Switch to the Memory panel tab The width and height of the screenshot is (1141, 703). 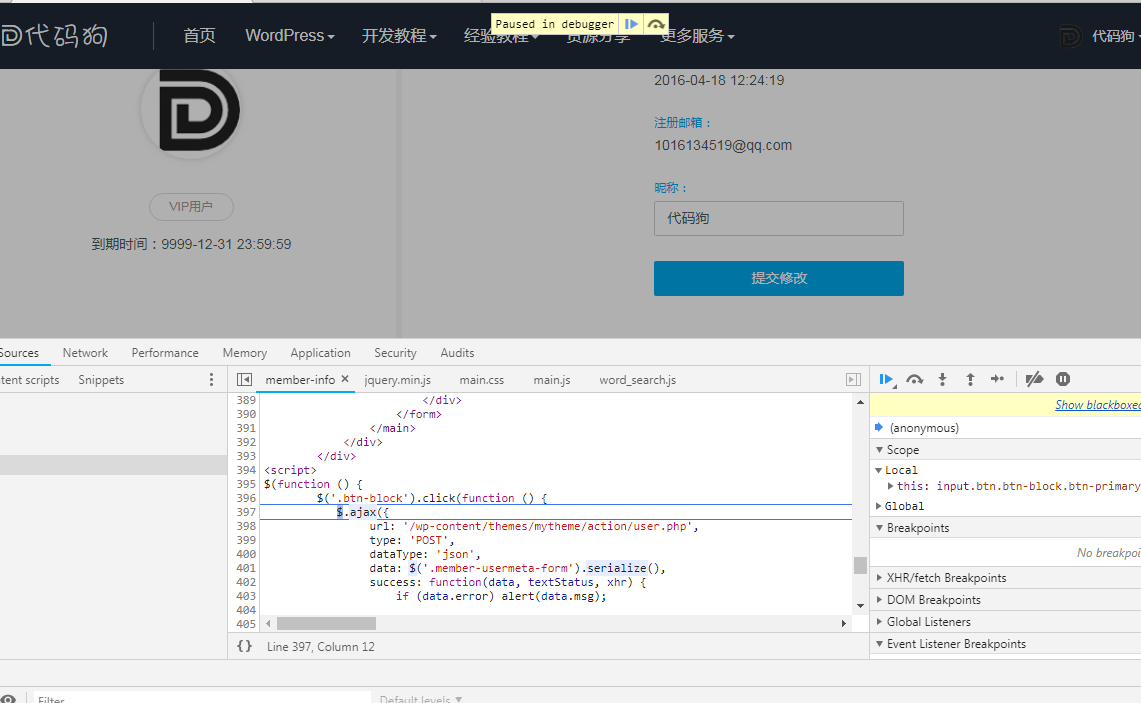coord(244,353)
